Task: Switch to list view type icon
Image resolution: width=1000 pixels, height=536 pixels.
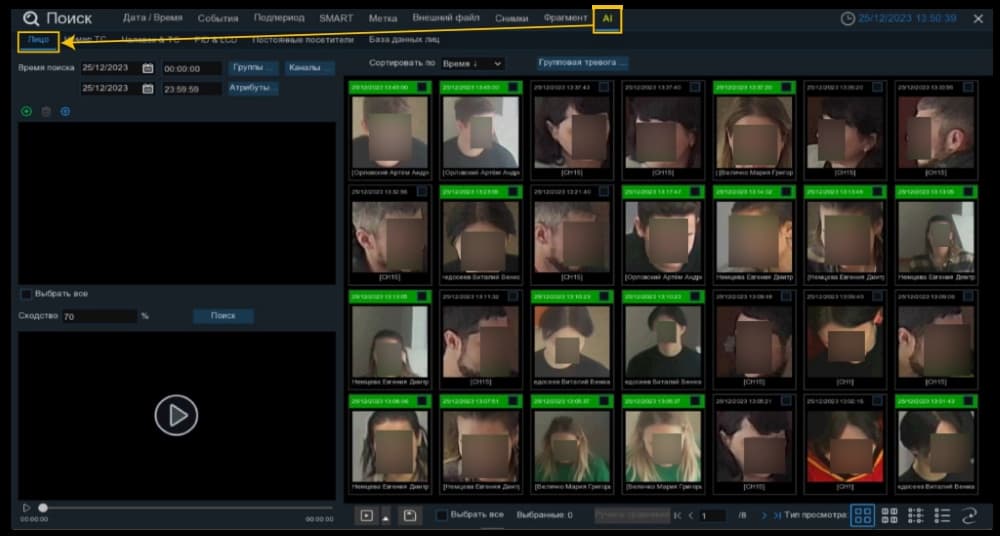Action: pyautogui.click(x=942, y=515)
